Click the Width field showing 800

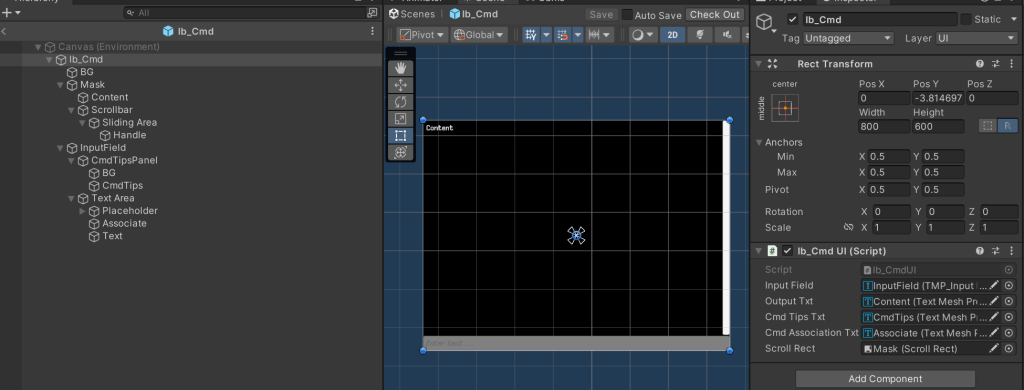coord(884,127)
